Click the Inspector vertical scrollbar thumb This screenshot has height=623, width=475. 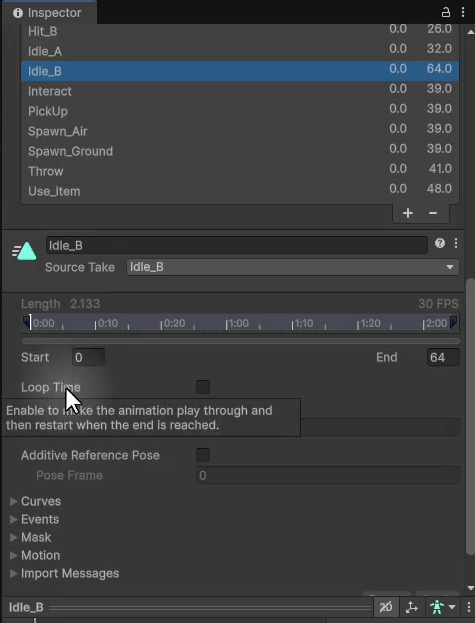click(x=470, y=416)
